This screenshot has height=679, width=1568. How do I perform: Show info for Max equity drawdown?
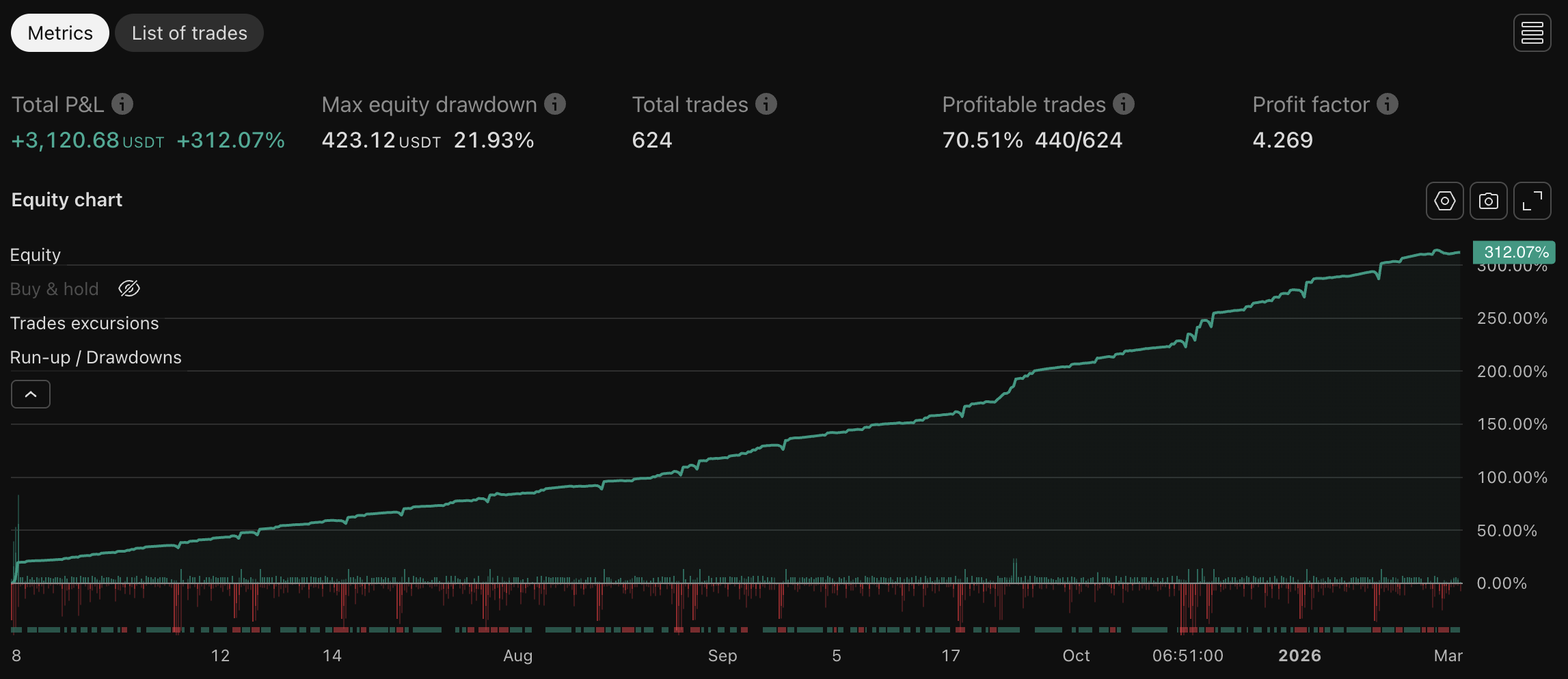click(555, 104)
